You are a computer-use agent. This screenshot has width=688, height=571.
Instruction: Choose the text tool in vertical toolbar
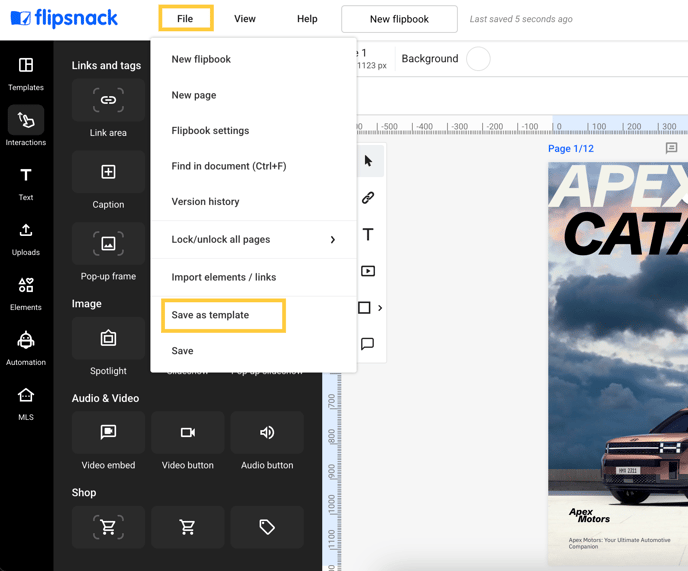point(368,235)
